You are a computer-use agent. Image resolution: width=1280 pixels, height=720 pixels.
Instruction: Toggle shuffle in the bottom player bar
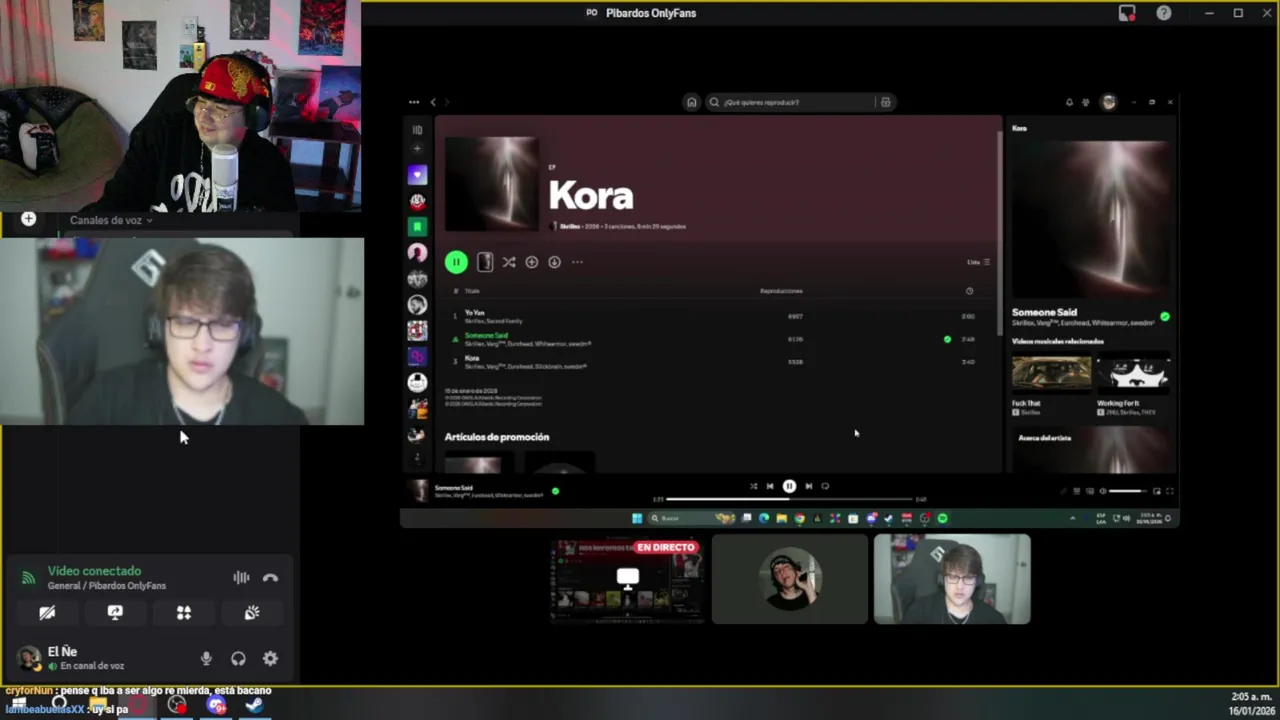(753, 486)
